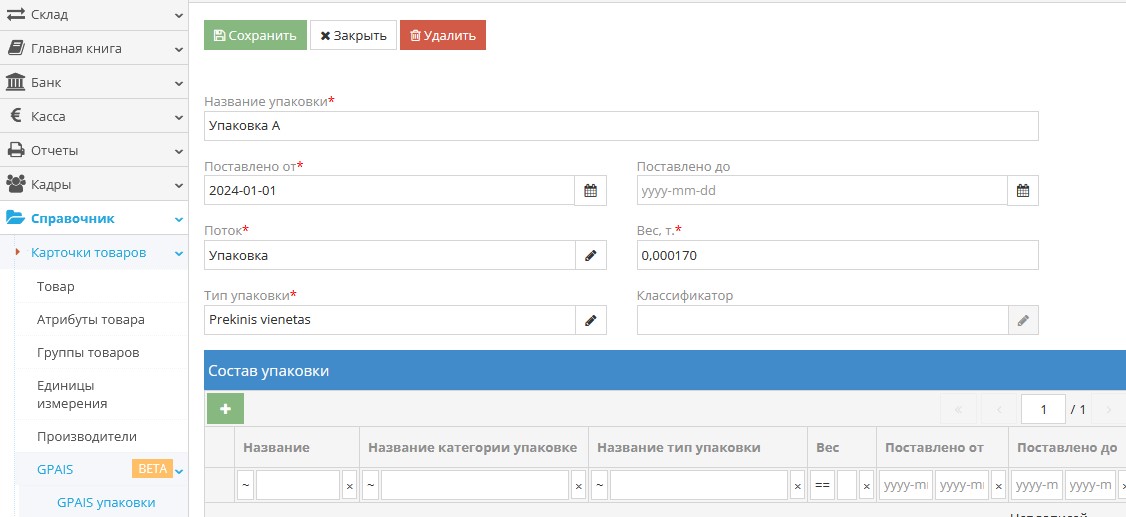
Task: Click the red Удалить button
Action: click(442, 35)
